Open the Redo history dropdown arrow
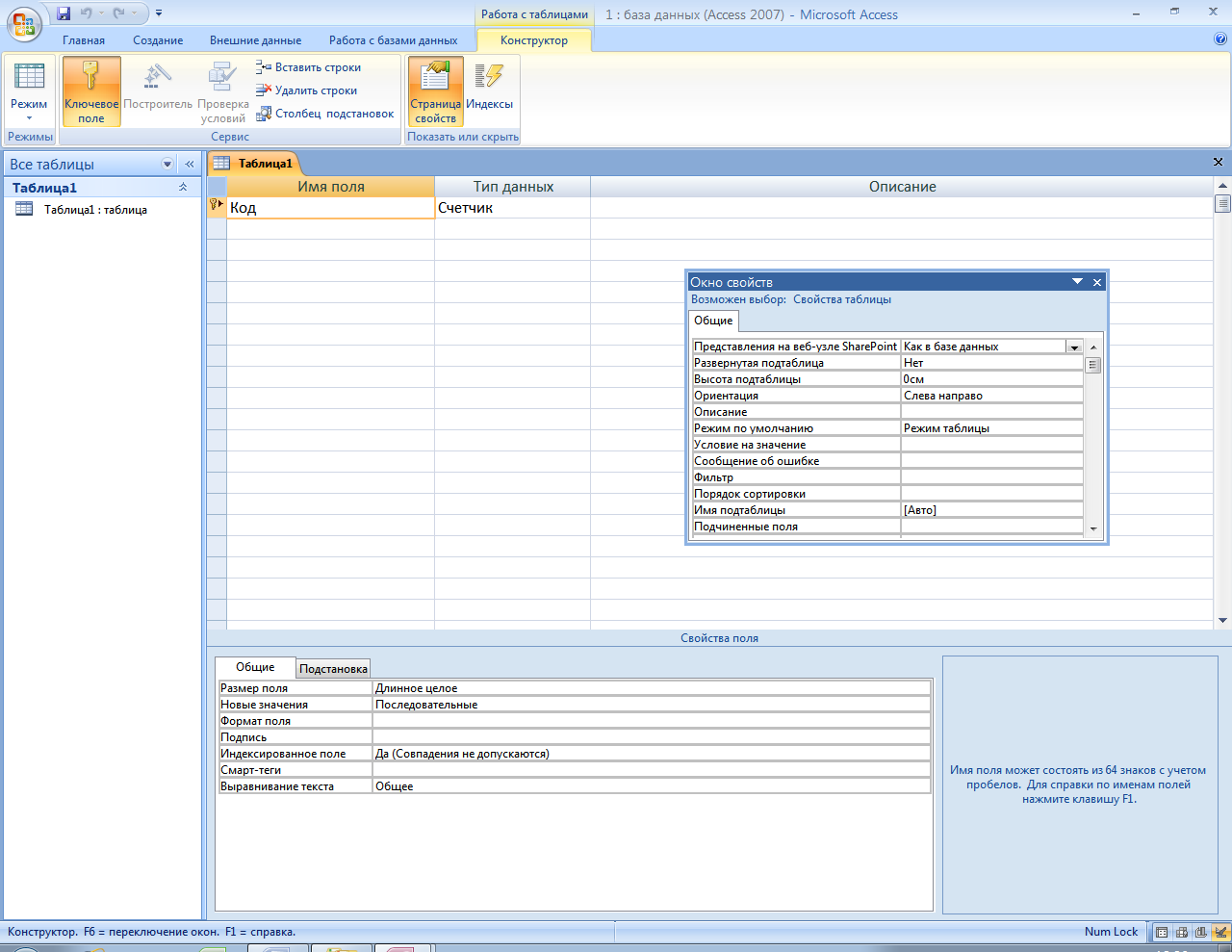 click(134, 13)
